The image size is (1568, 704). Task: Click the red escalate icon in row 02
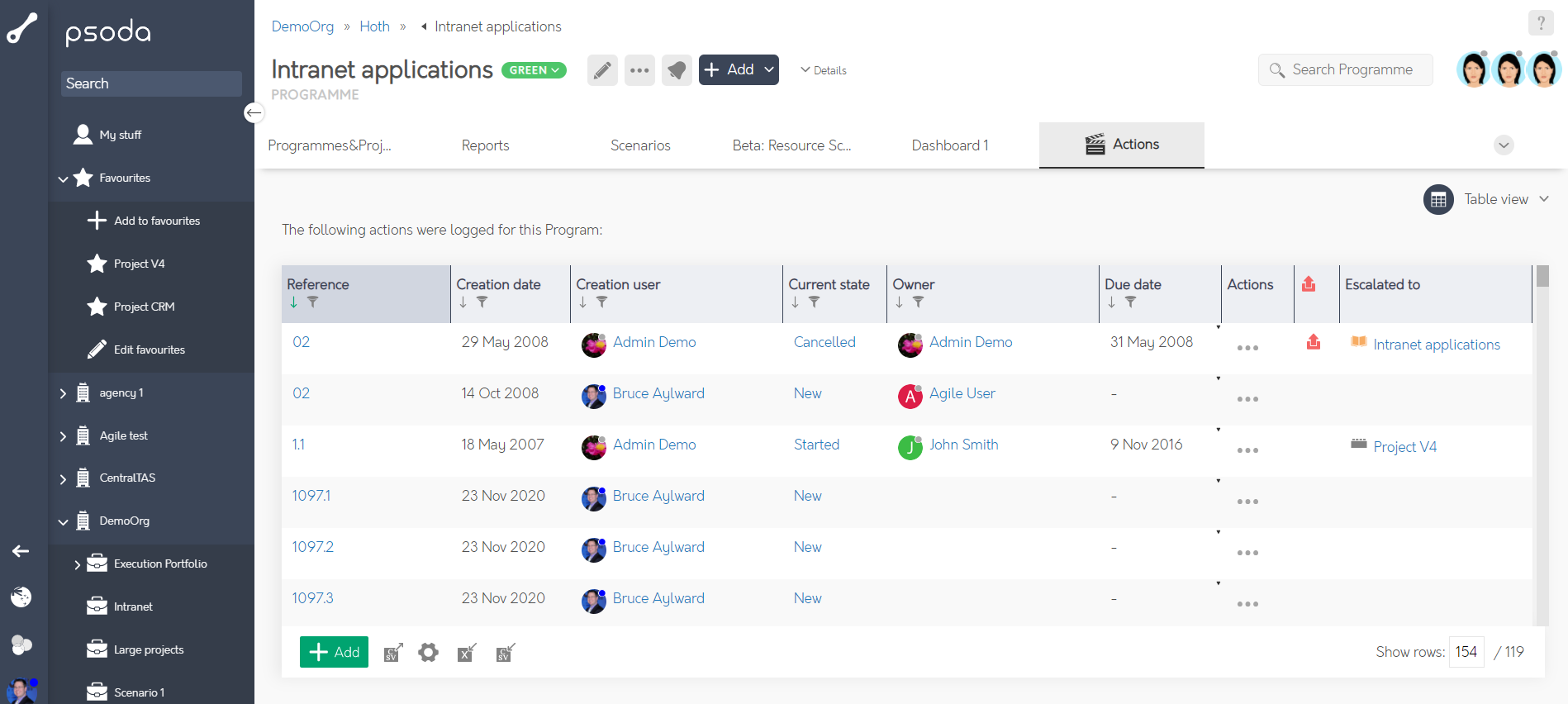pyautogui.click(x=1313, y=342)
